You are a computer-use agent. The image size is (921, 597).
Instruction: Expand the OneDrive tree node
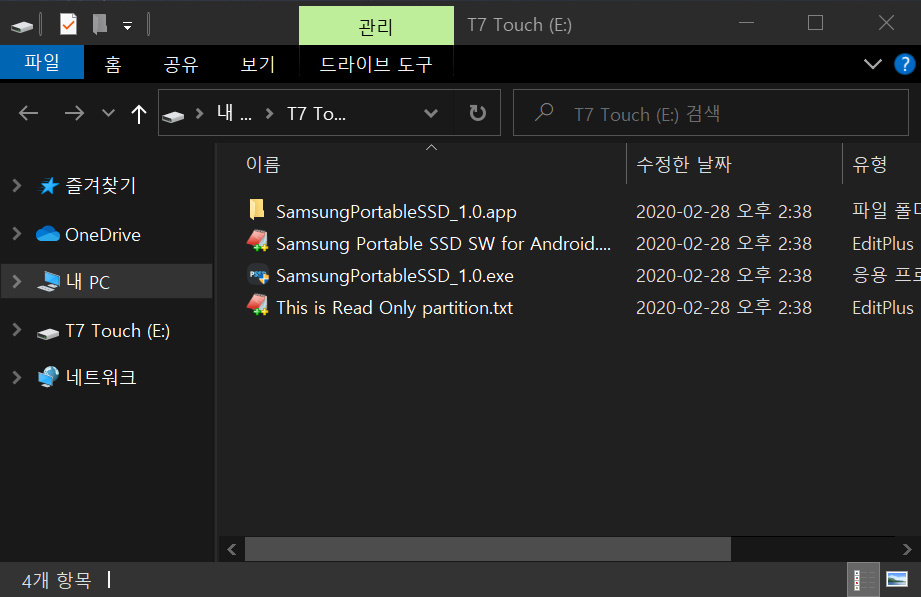tap(16, 234)
